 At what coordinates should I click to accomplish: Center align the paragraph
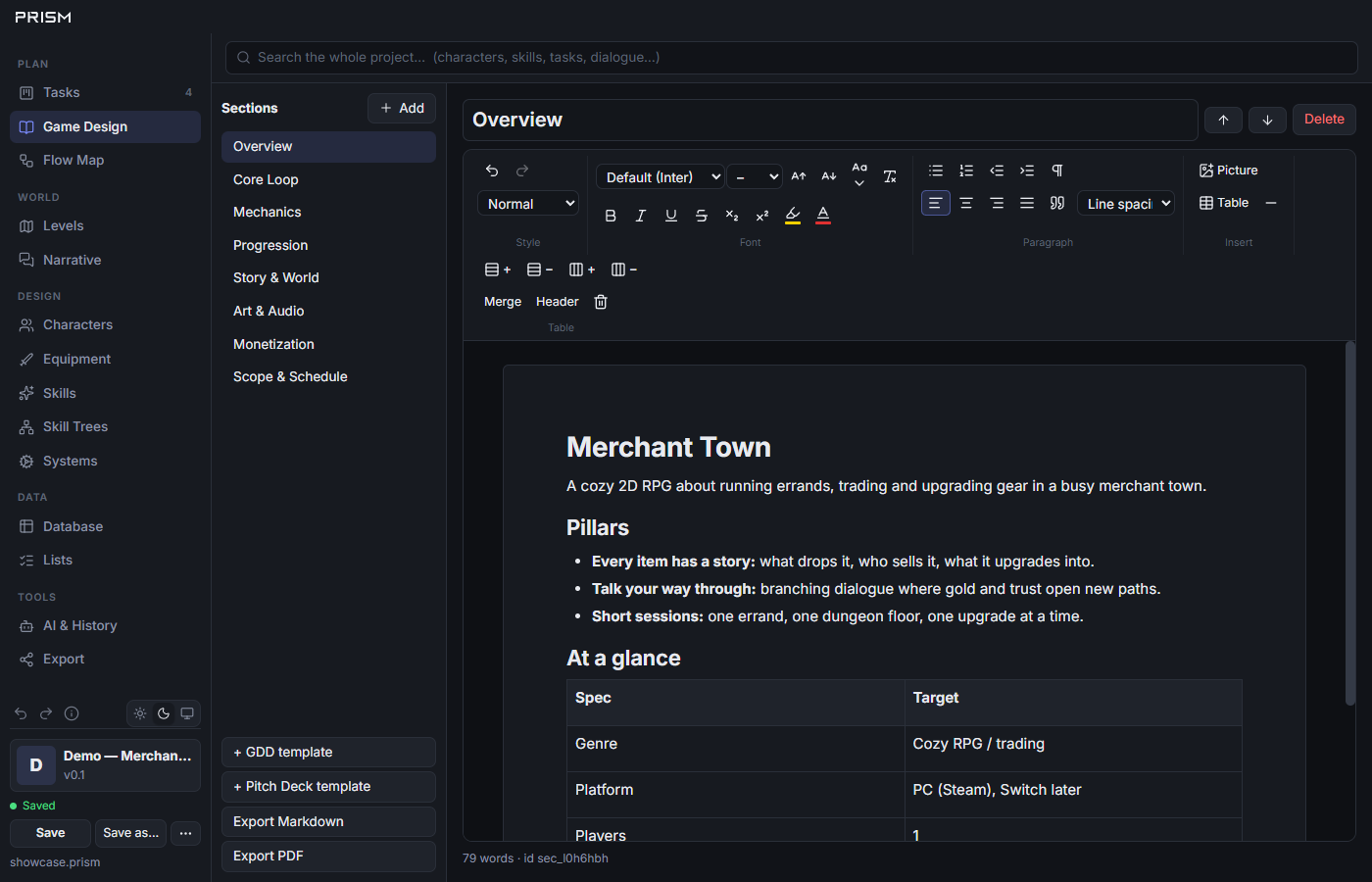point(966,203)
